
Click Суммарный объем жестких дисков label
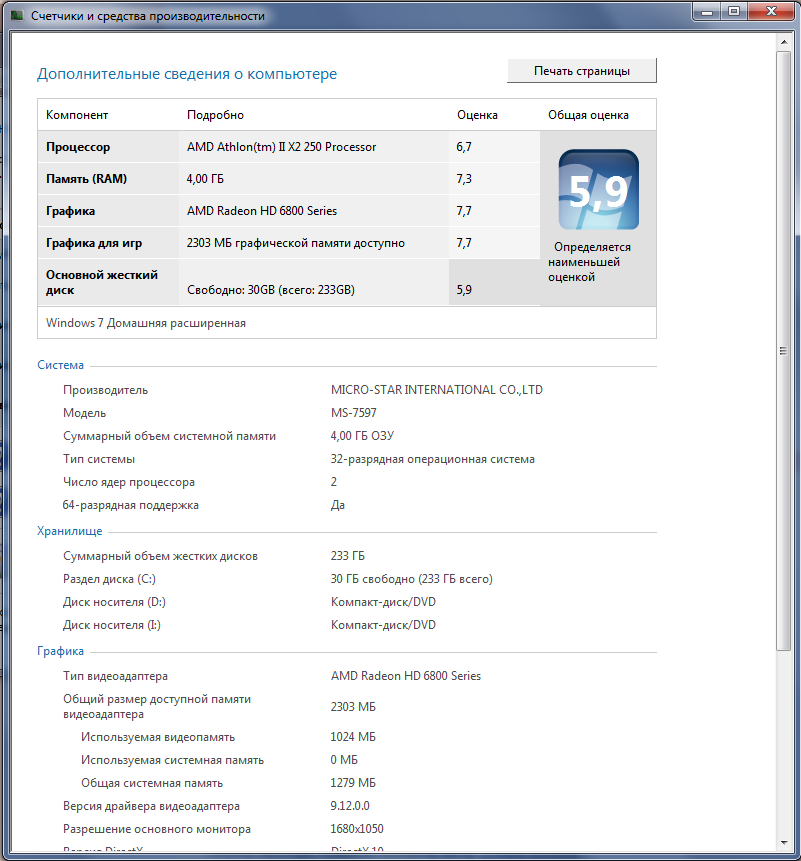tap(160, 556)
